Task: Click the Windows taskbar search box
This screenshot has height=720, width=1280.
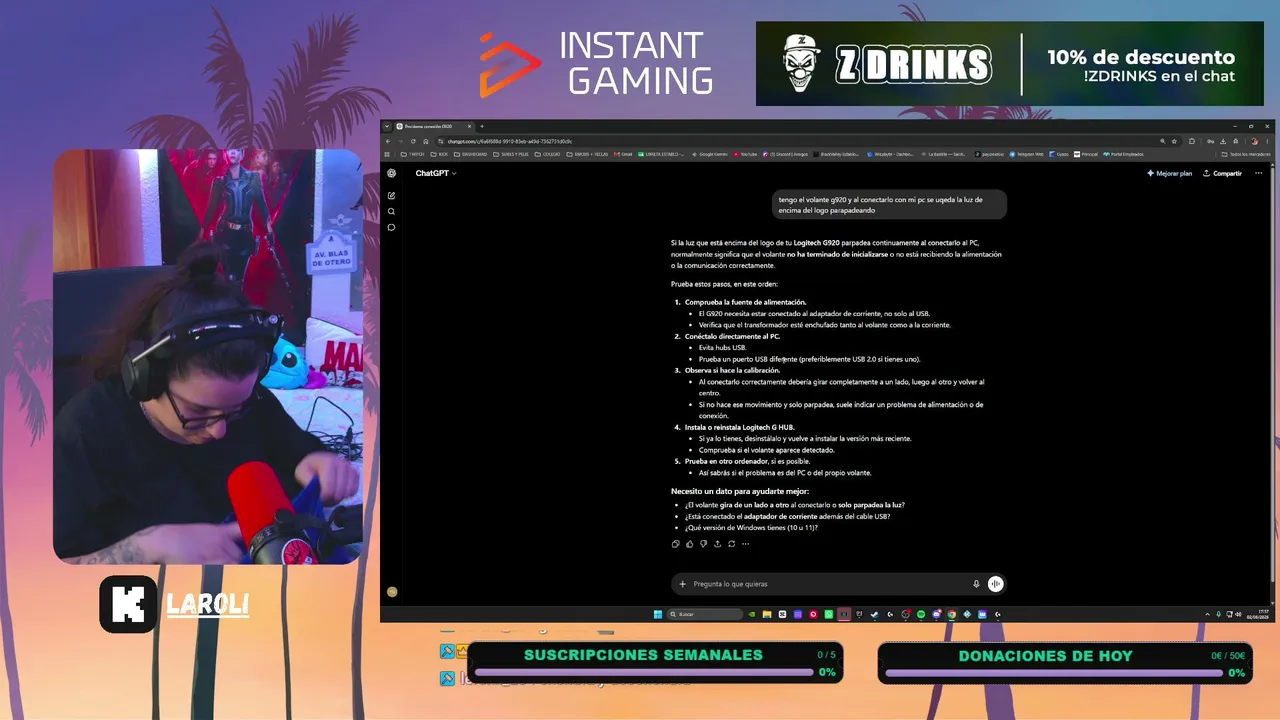Action: pyautogui.click(x=705, y=614)
